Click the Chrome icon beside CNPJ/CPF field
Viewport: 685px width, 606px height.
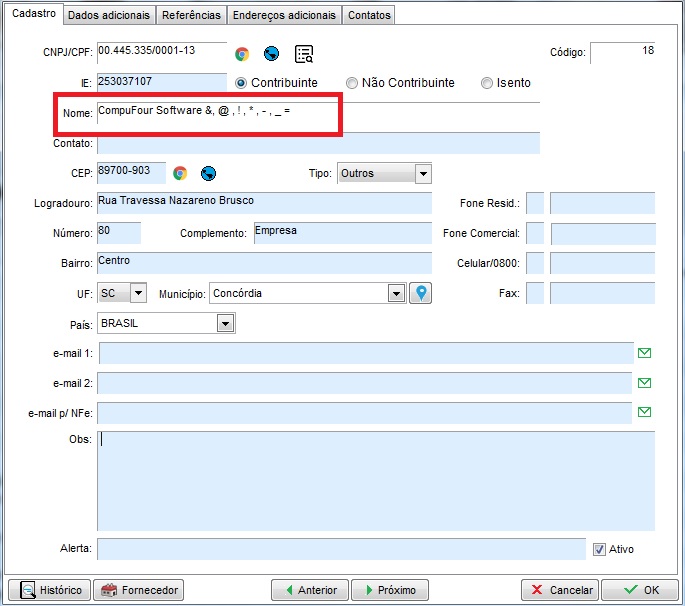242,54
